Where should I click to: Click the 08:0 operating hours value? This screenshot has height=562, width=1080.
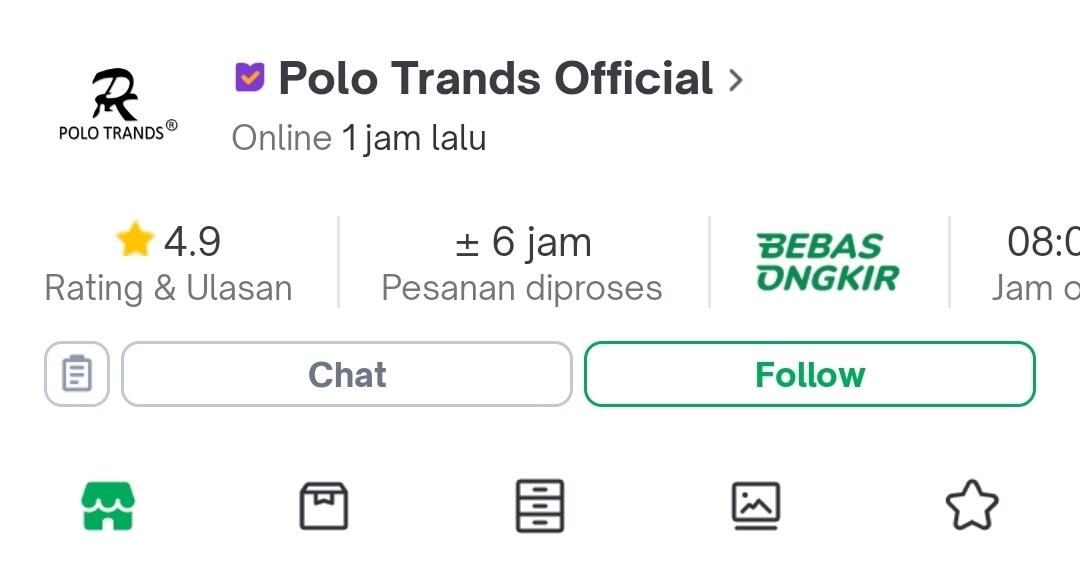1043,242
